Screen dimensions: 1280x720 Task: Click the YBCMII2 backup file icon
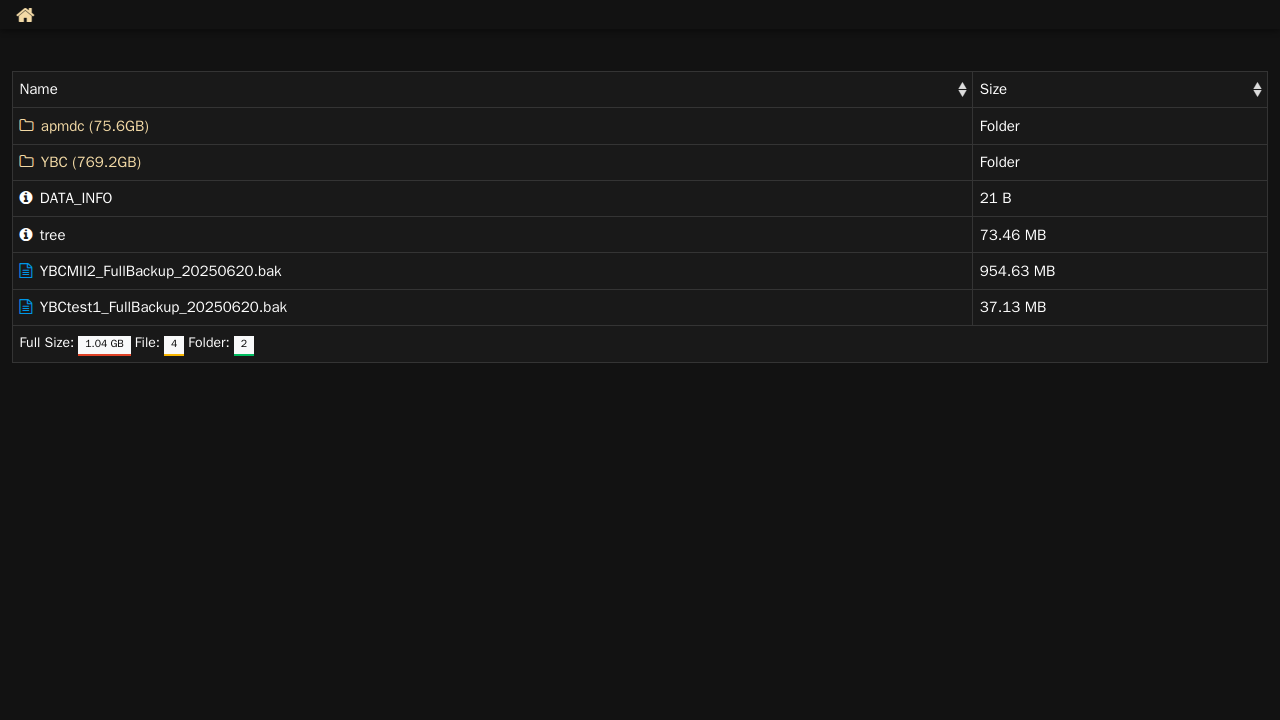[26, 271]
